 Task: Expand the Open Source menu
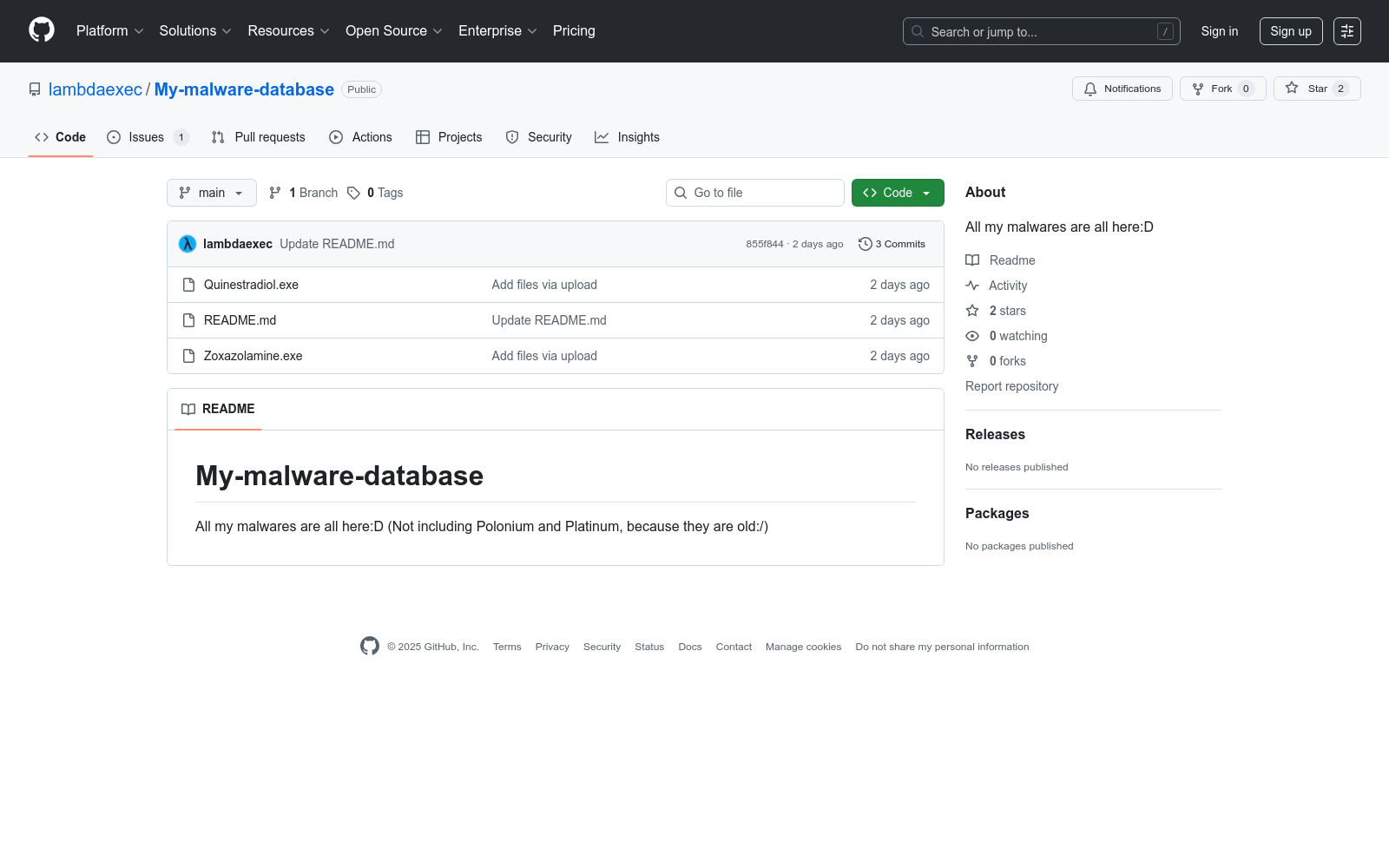click(x=394, y=31)
